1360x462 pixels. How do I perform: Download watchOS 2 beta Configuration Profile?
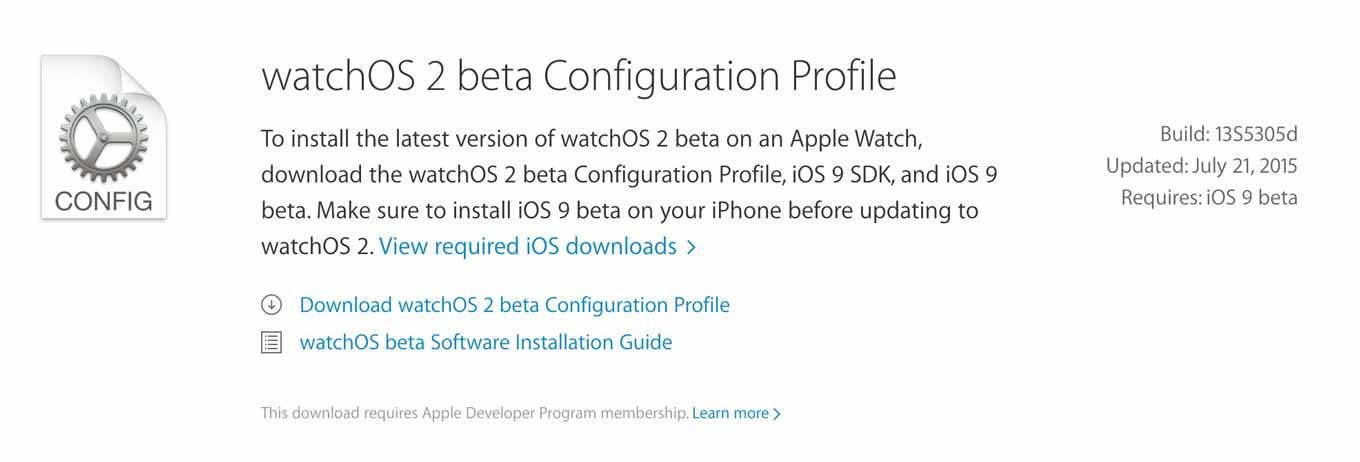tap(514, 305)
